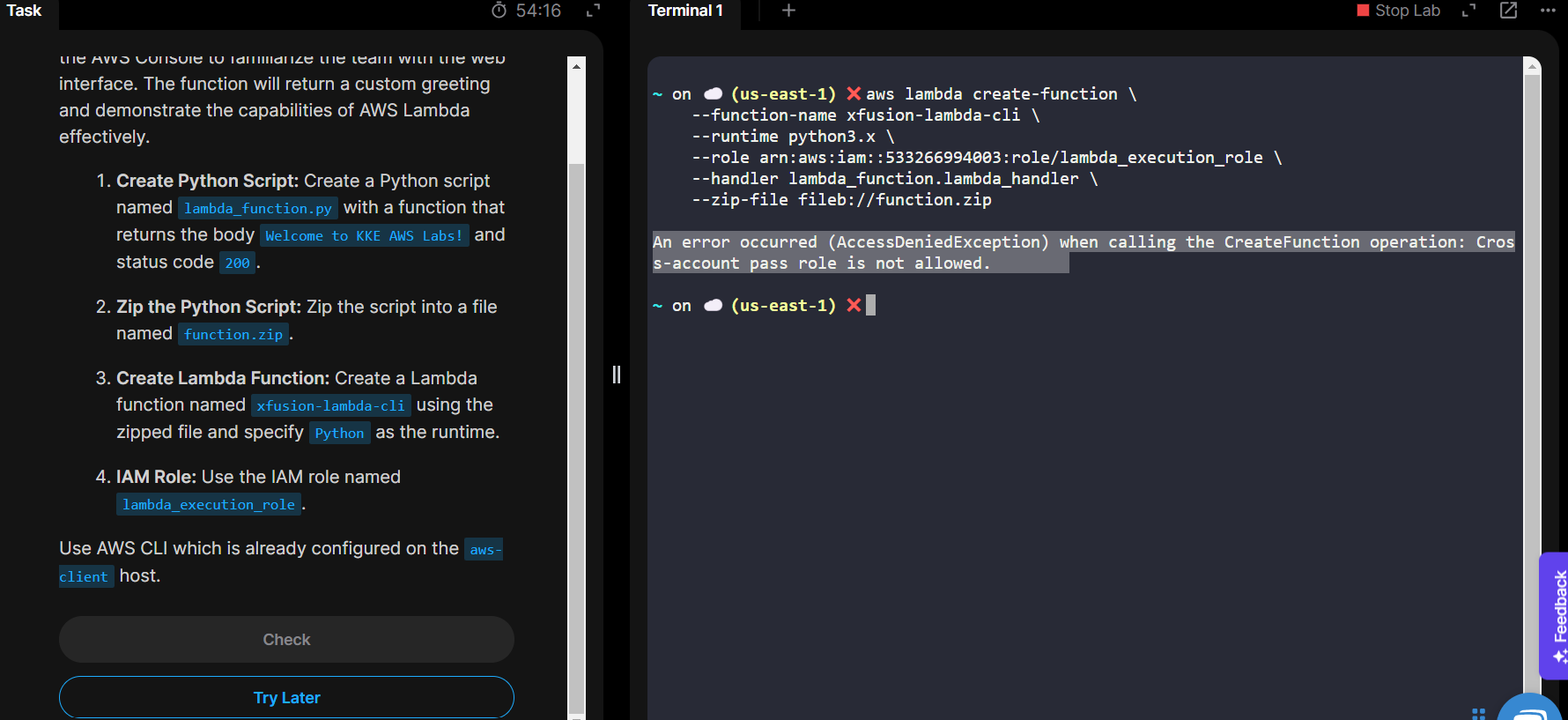Click the lab countdown timer clock icon
1568x720 pixels.
click(x=499, y=11)
